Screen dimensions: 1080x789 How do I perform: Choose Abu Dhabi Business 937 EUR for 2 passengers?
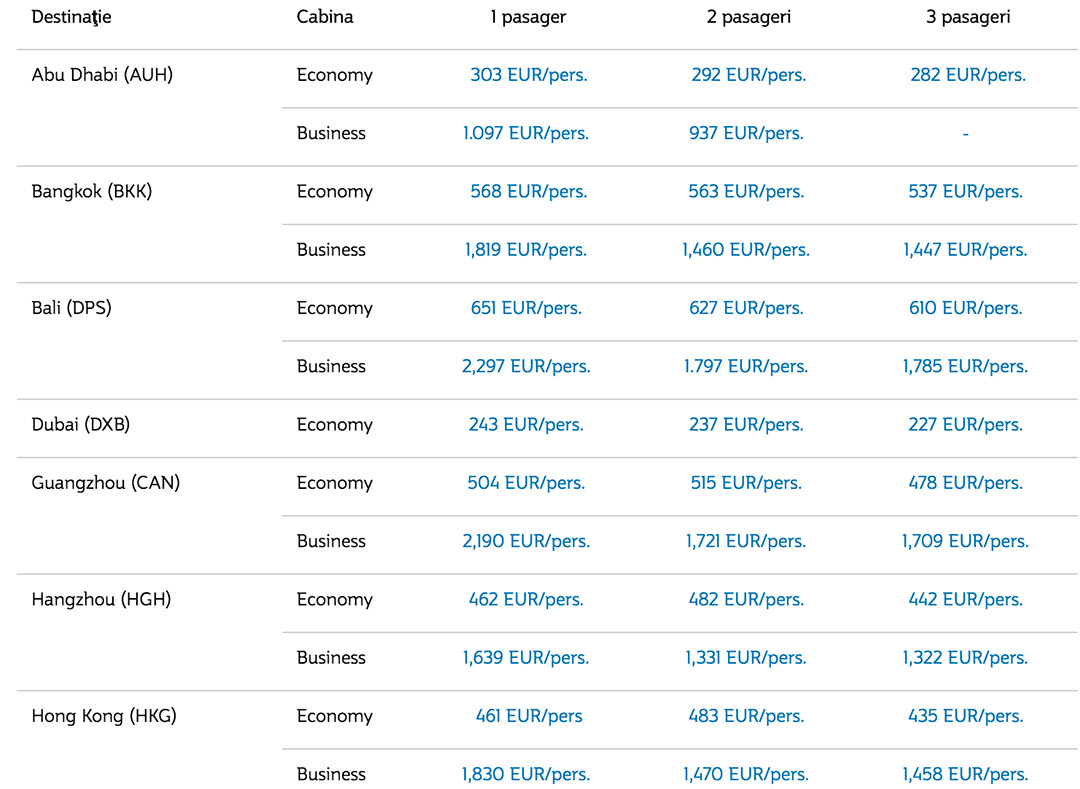746,134
